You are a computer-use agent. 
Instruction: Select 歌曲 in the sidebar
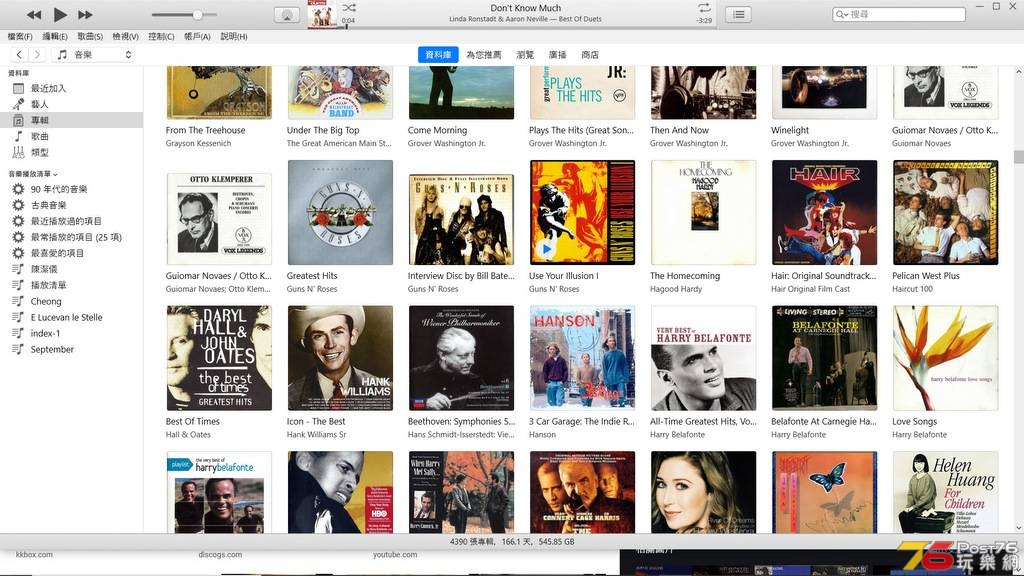(x=71, y=136)
